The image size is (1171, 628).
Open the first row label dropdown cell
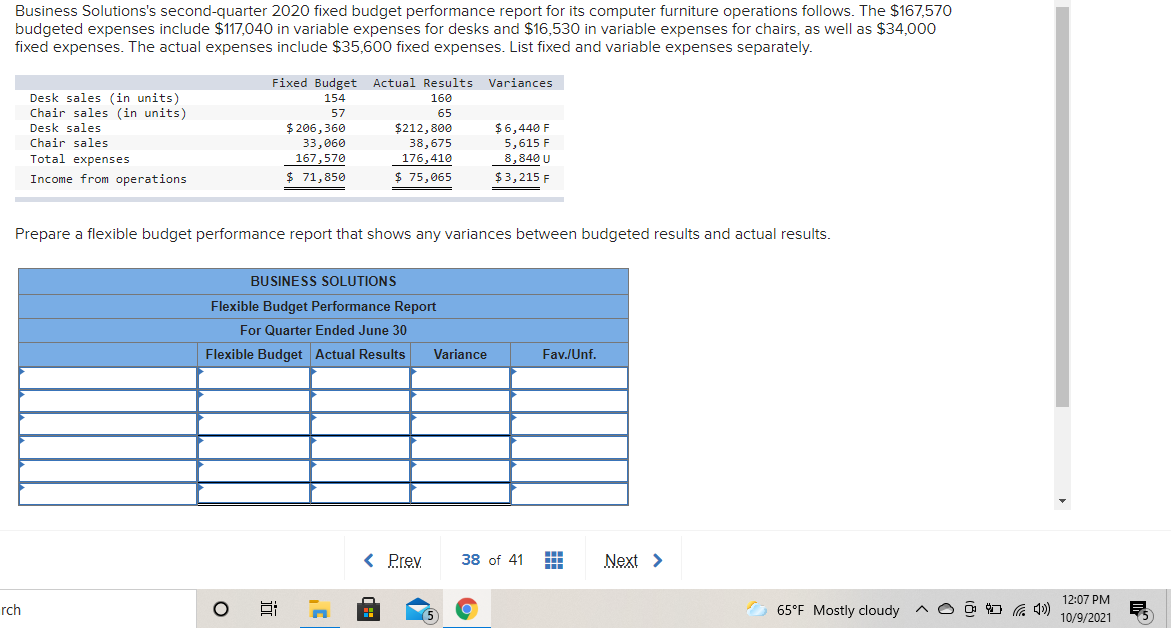(108, 378)
